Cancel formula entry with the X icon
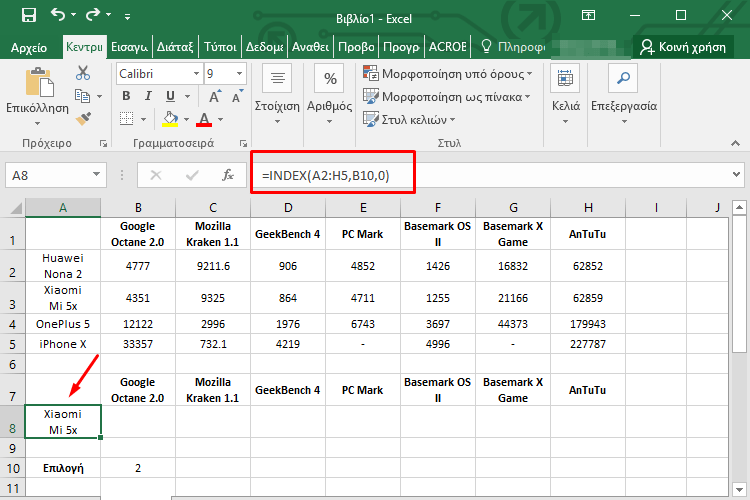 click(x=156, y=176)
